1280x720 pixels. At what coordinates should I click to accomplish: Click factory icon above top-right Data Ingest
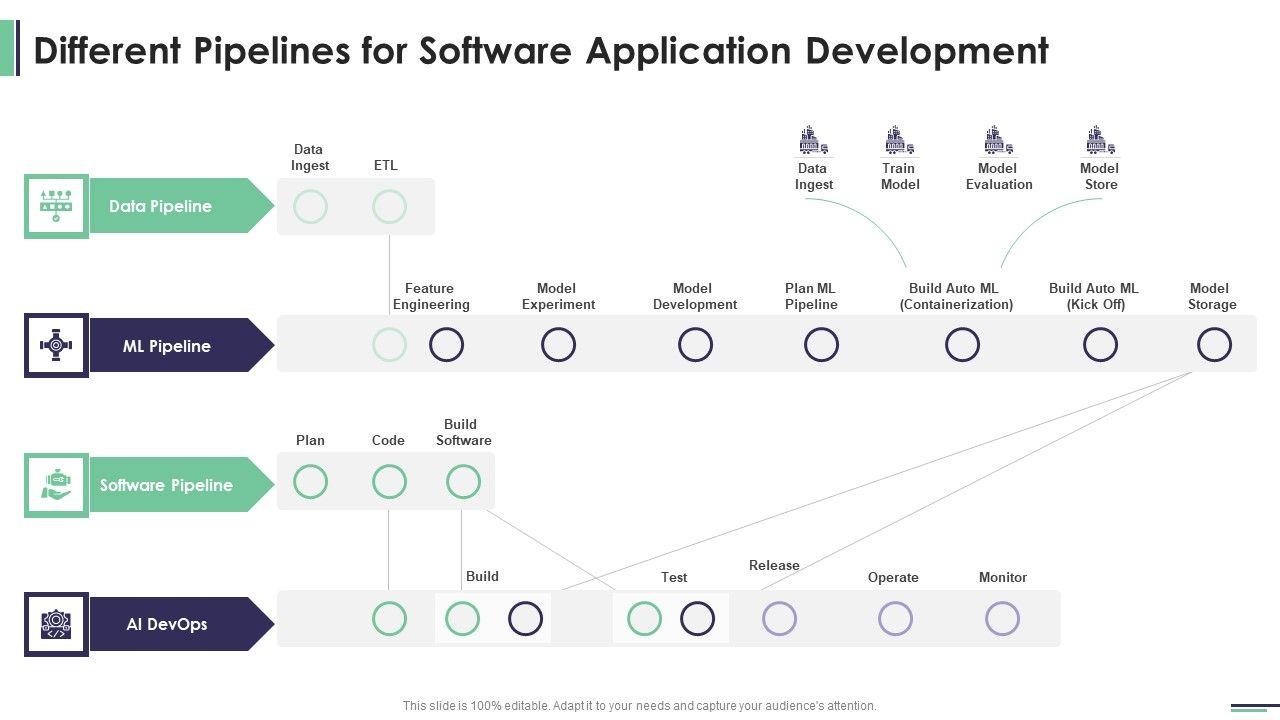pyautogui.click(x=813, y=141)
